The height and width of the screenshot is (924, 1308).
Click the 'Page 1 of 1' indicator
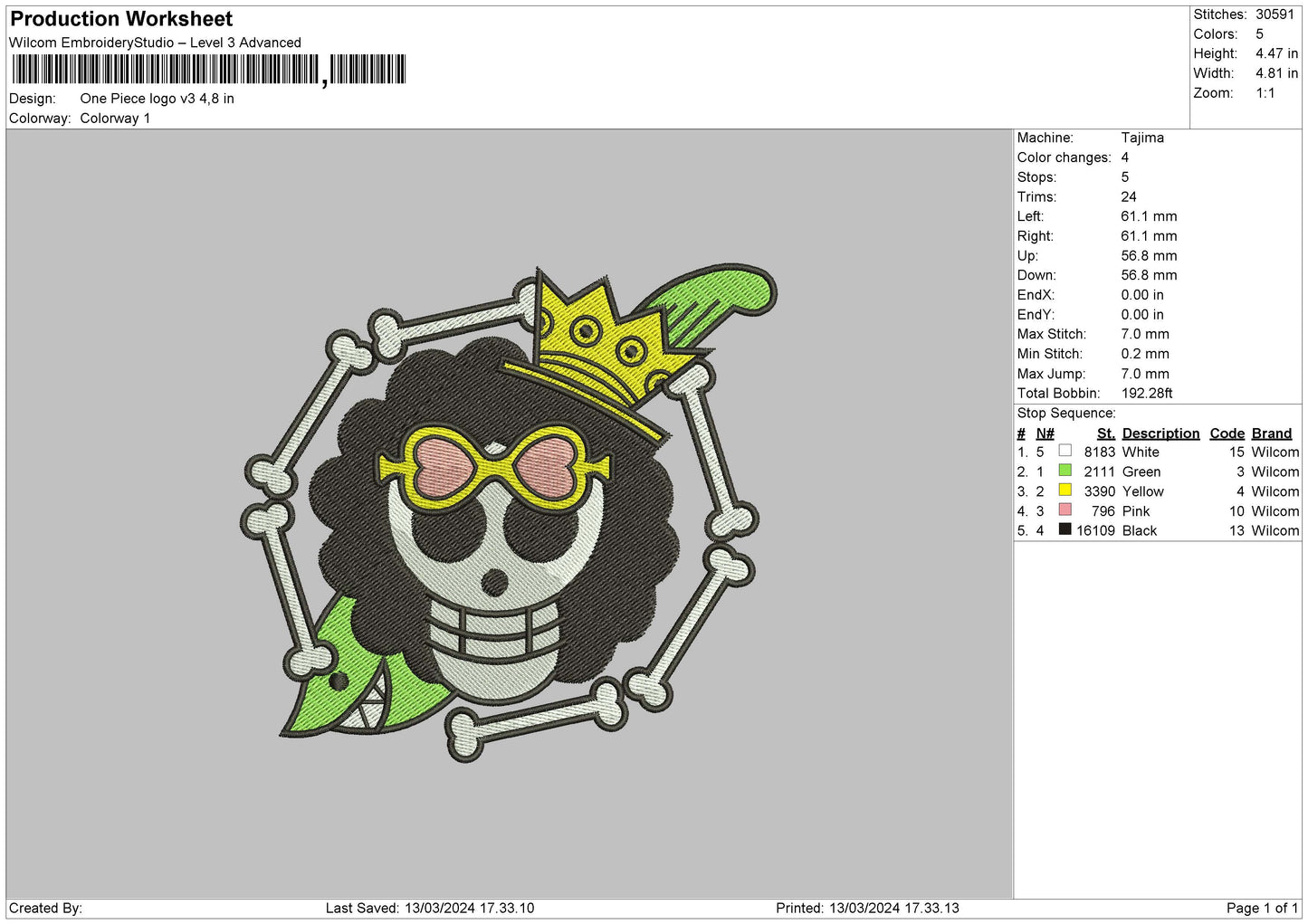pyautogui.click(x=1262, y=908)
